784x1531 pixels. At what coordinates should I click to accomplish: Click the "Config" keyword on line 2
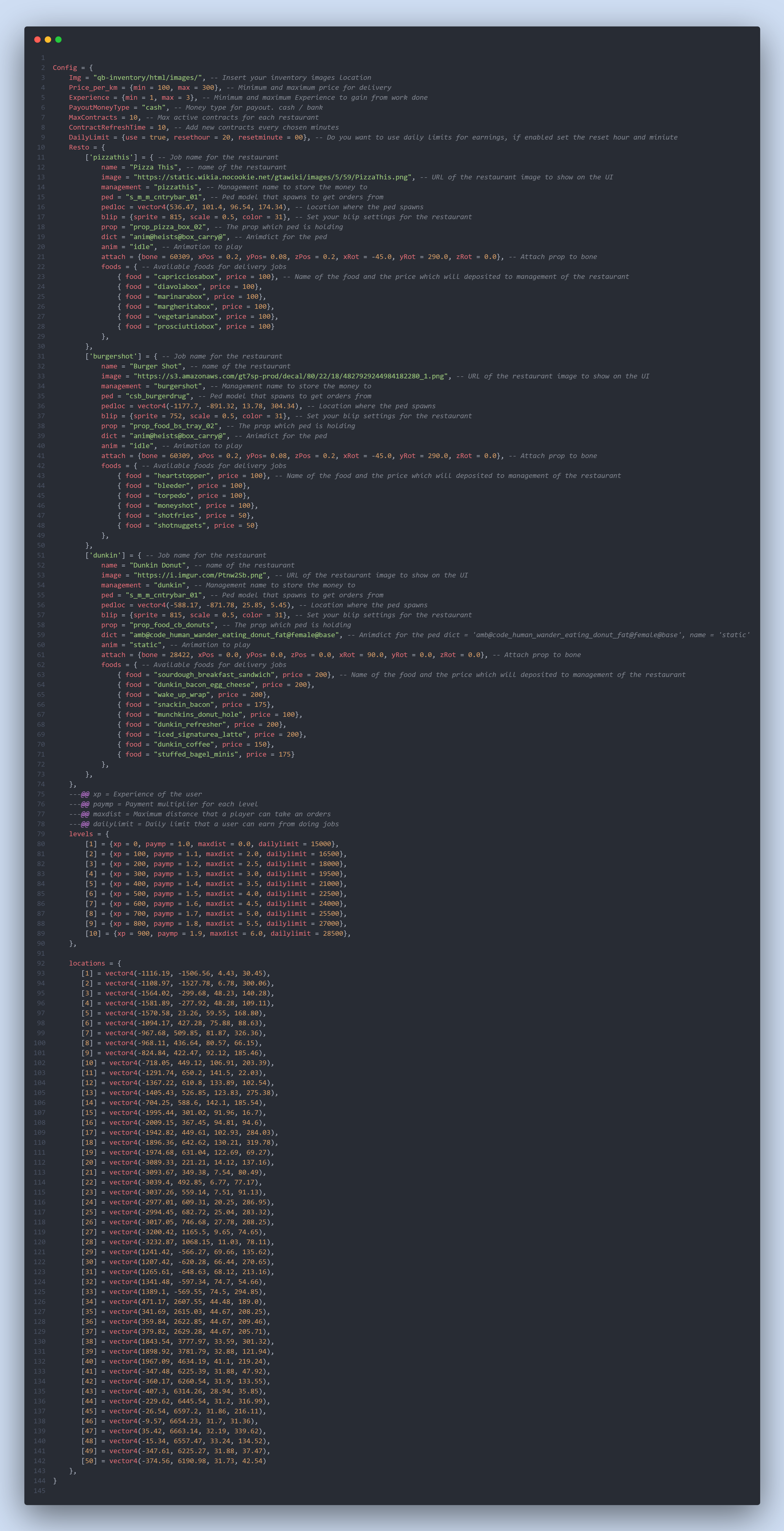click(65, 68)
